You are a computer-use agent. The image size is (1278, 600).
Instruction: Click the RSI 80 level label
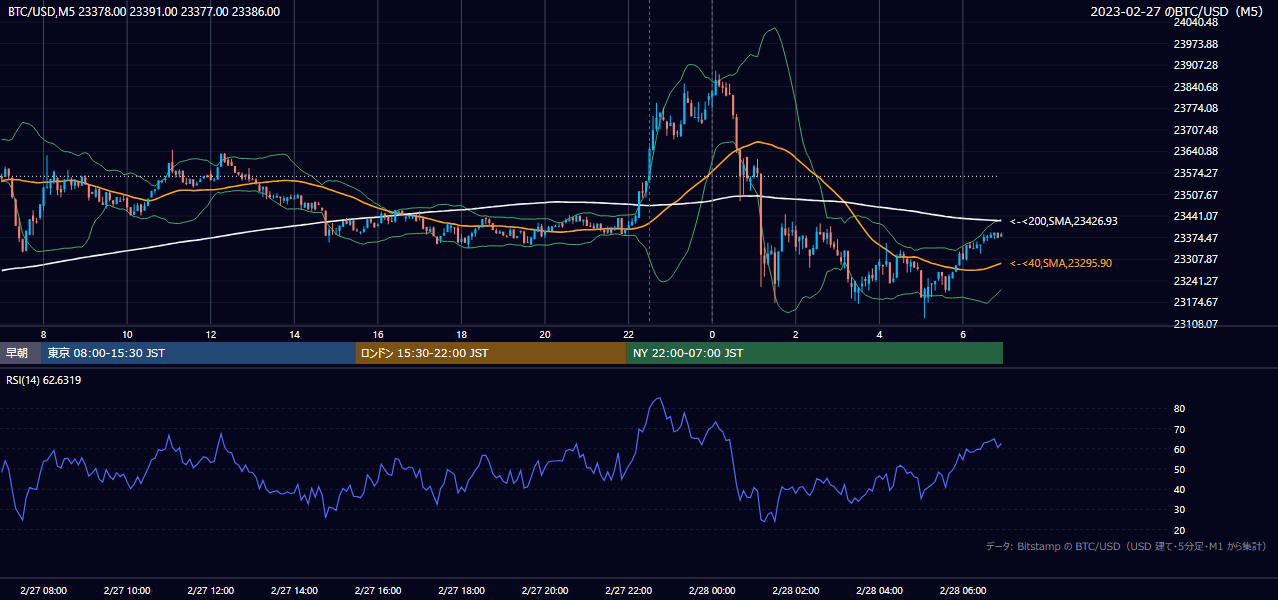pos(1179,409)
